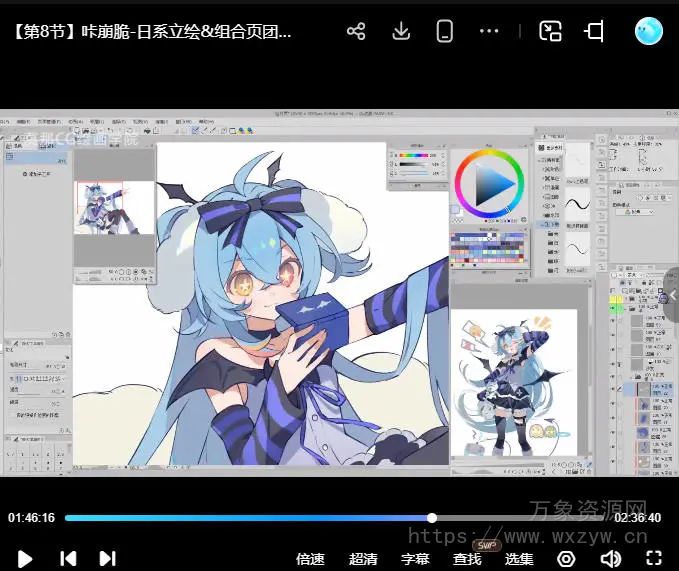Screen dimensions: 679x571
Task: Expand the side panel arrow at right edge
Action: (672, 295)
